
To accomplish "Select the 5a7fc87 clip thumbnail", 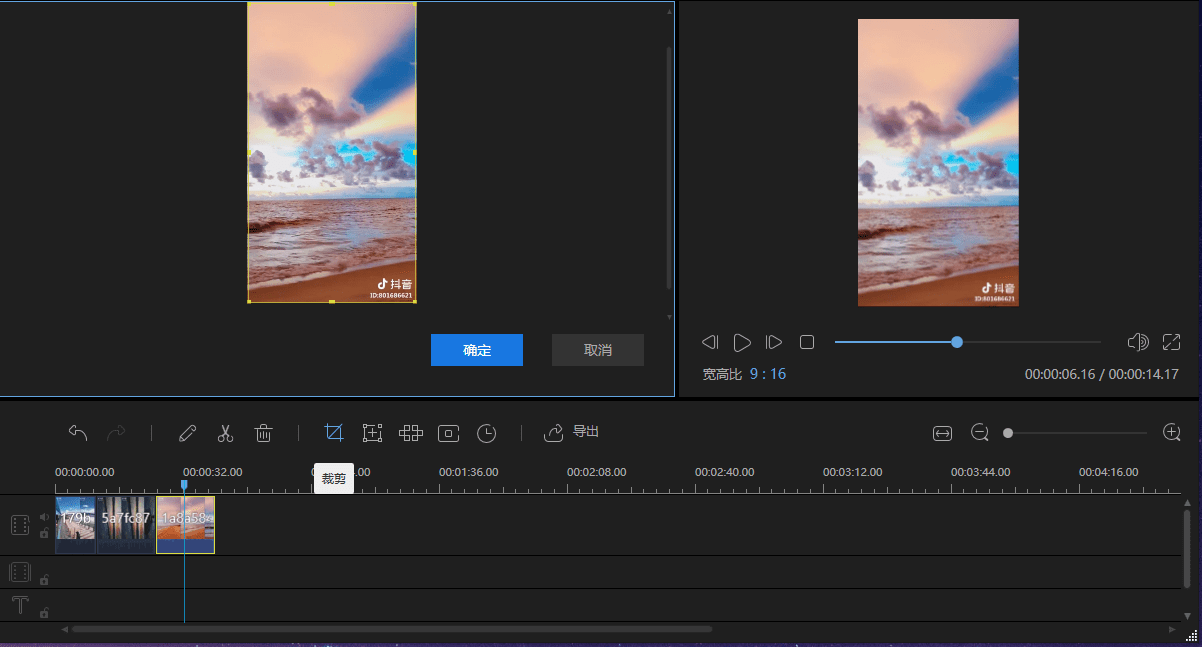I will tap(126, 525).
